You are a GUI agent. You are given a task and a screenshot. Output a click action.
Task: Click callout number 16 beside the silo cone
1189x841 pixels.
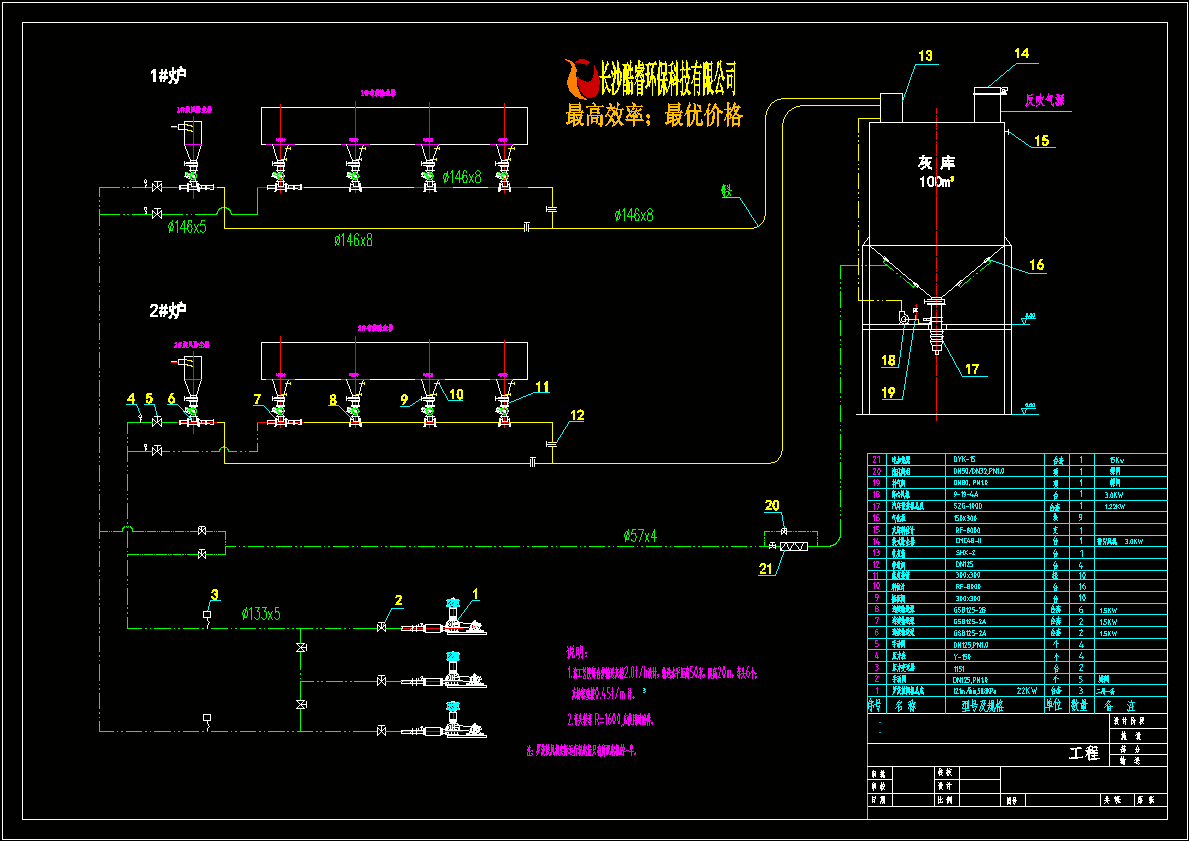tap(1037, 265)
